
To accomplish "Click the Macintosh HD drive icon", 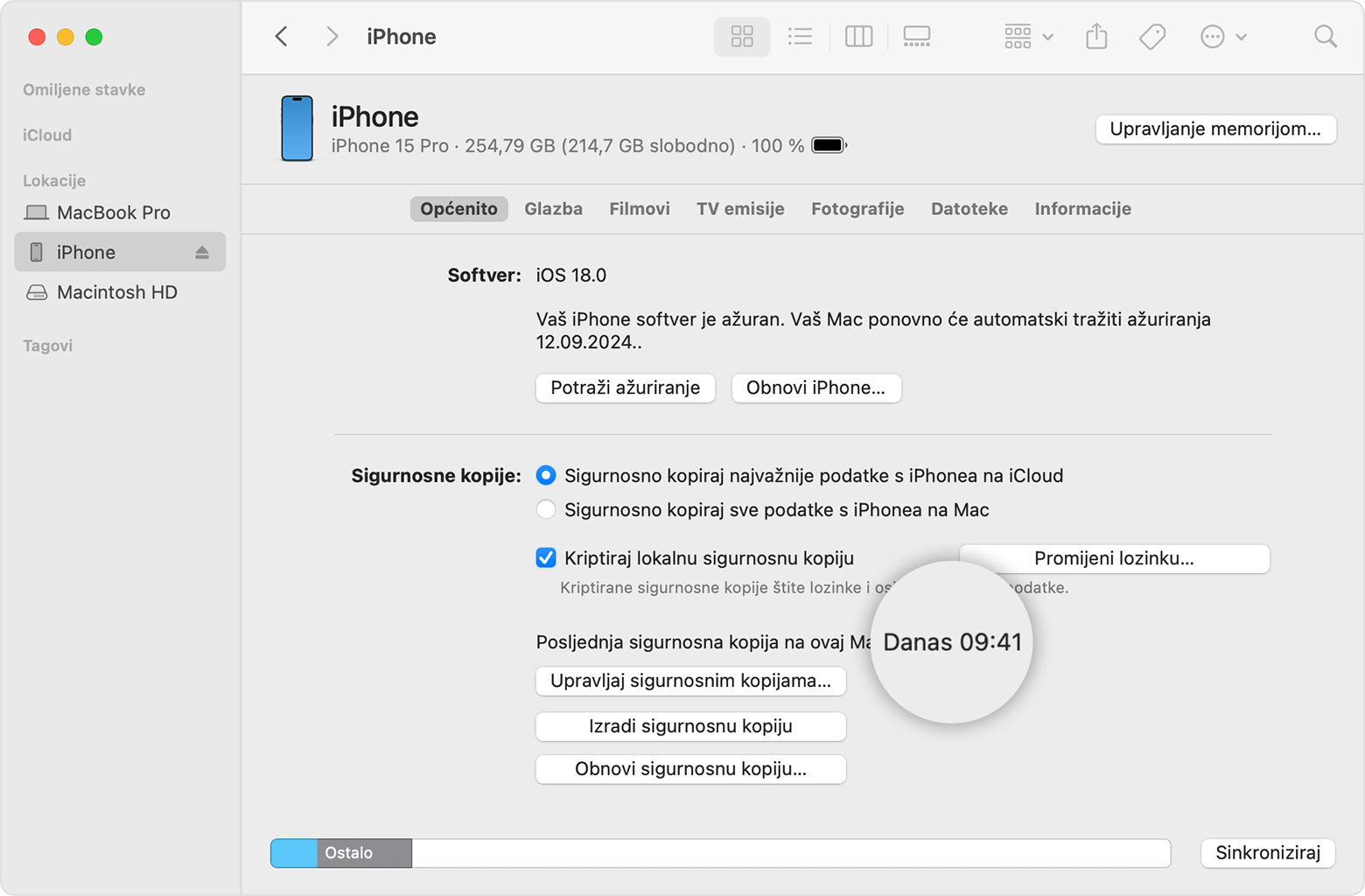I will tap(36, 292).
